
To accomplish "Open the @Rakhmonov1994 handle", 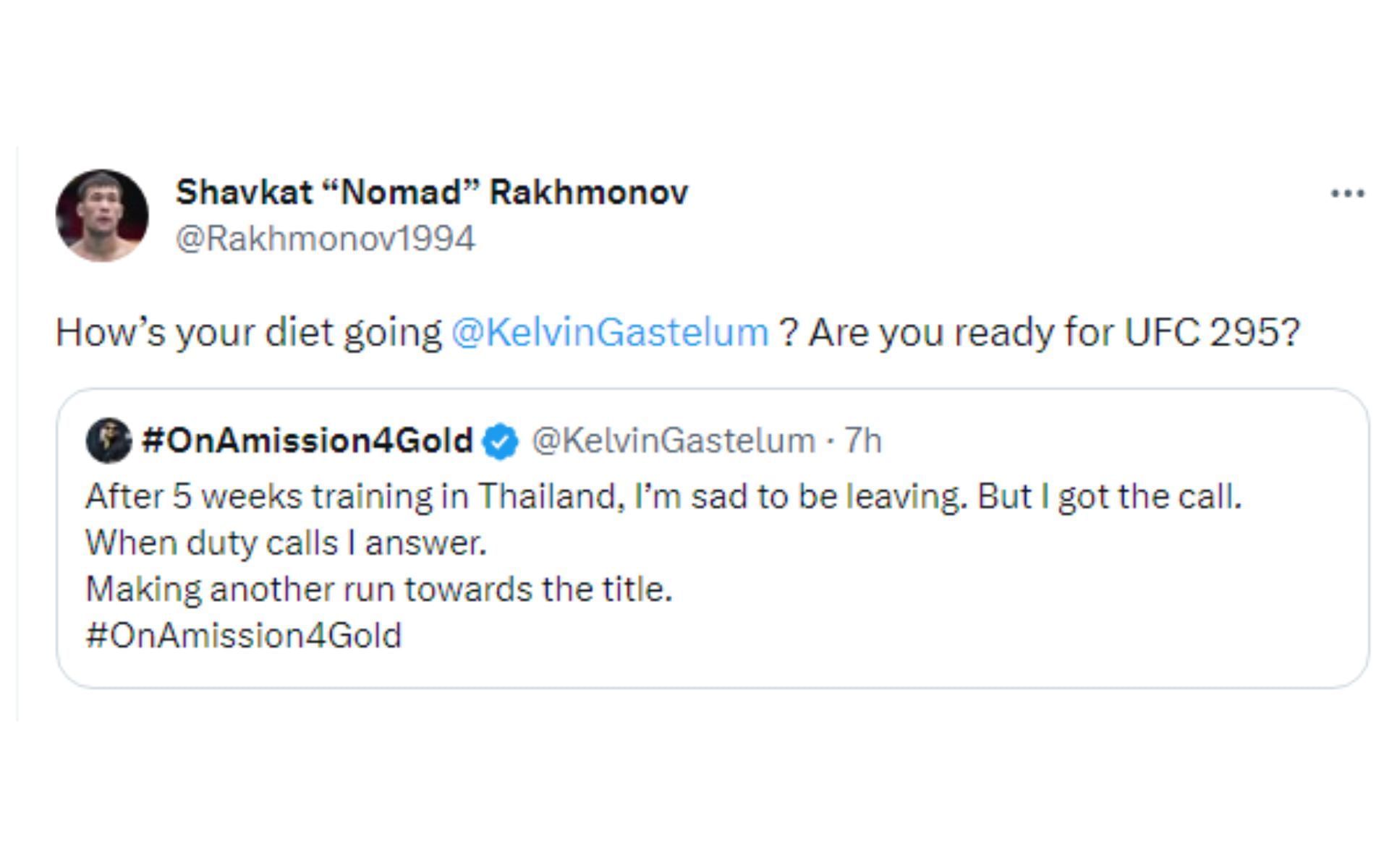I will pyautogui.click(x=326, y=239).
